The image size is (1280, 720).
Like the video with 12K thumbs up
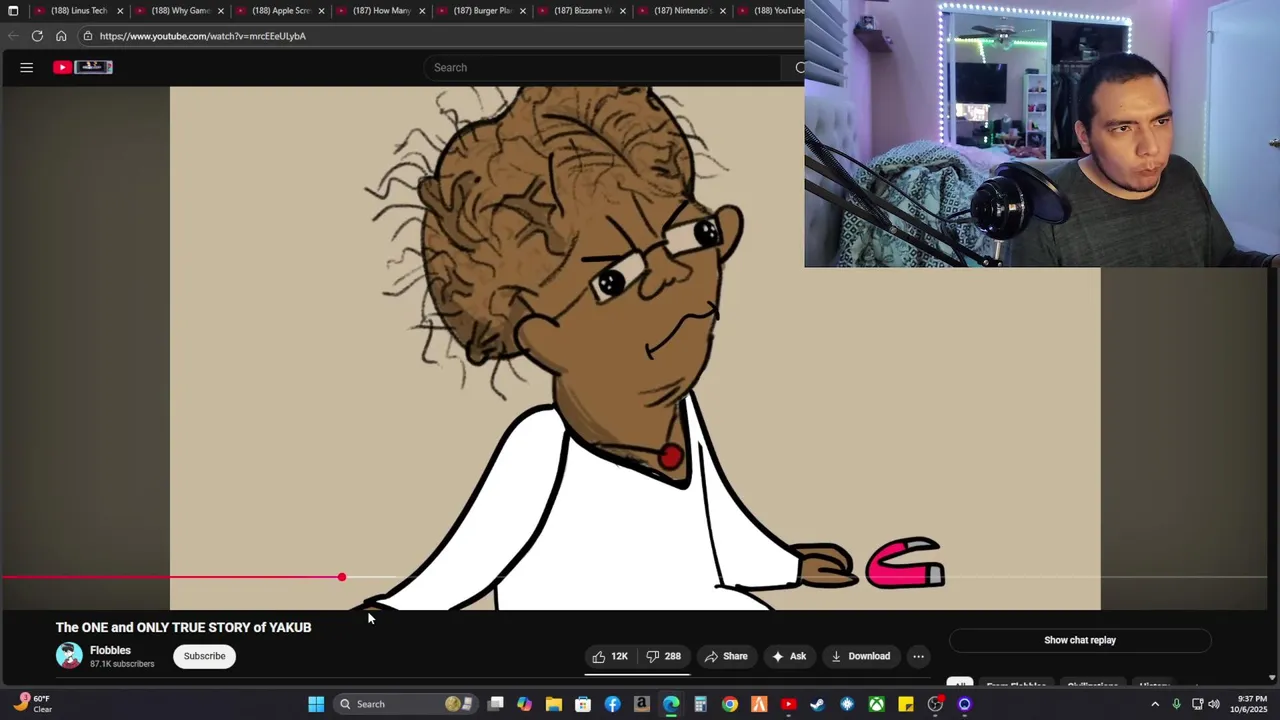click(610, 656)
